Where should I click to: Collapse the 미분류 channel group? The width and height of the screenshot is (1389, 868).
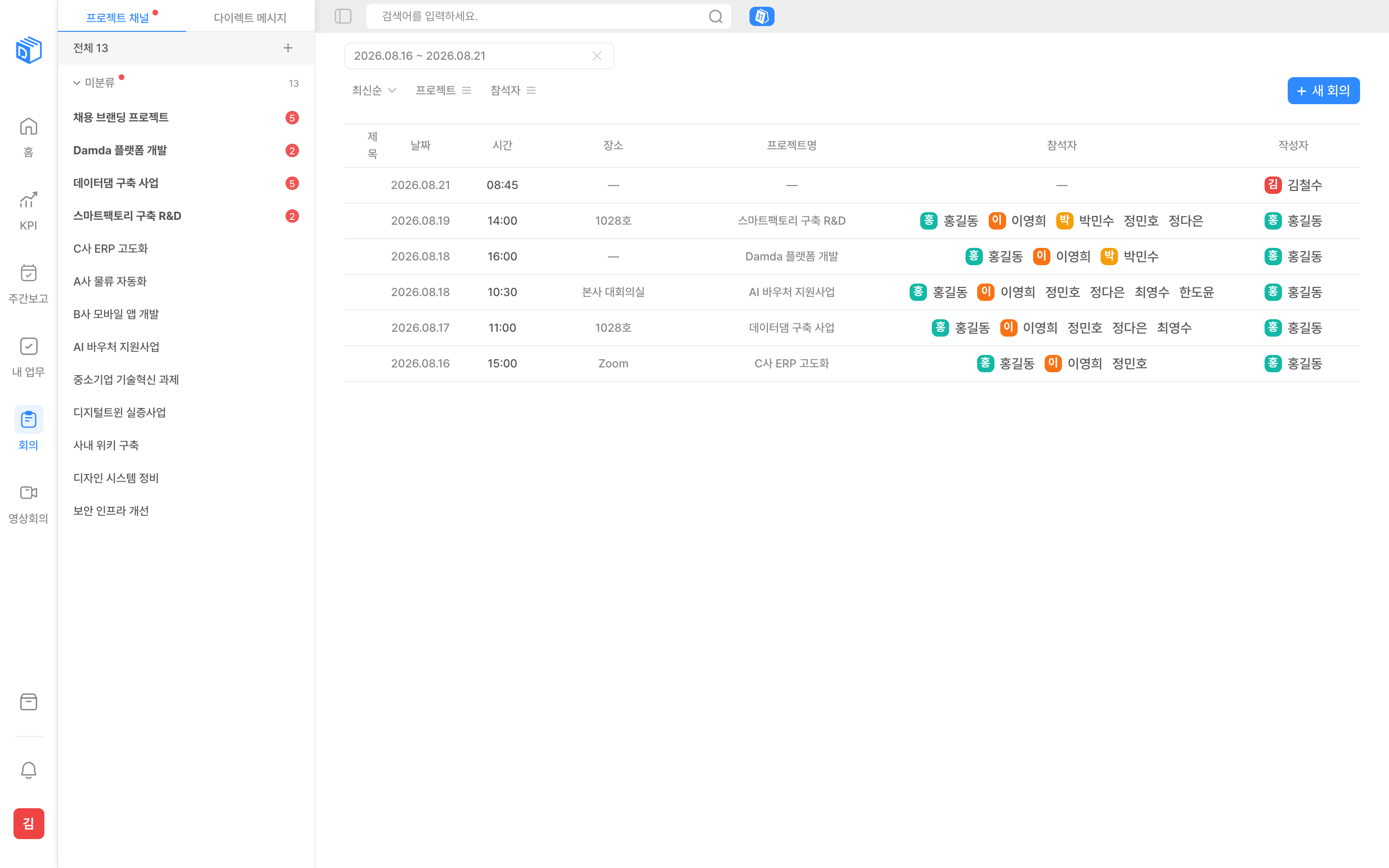[x=76, y=83]
